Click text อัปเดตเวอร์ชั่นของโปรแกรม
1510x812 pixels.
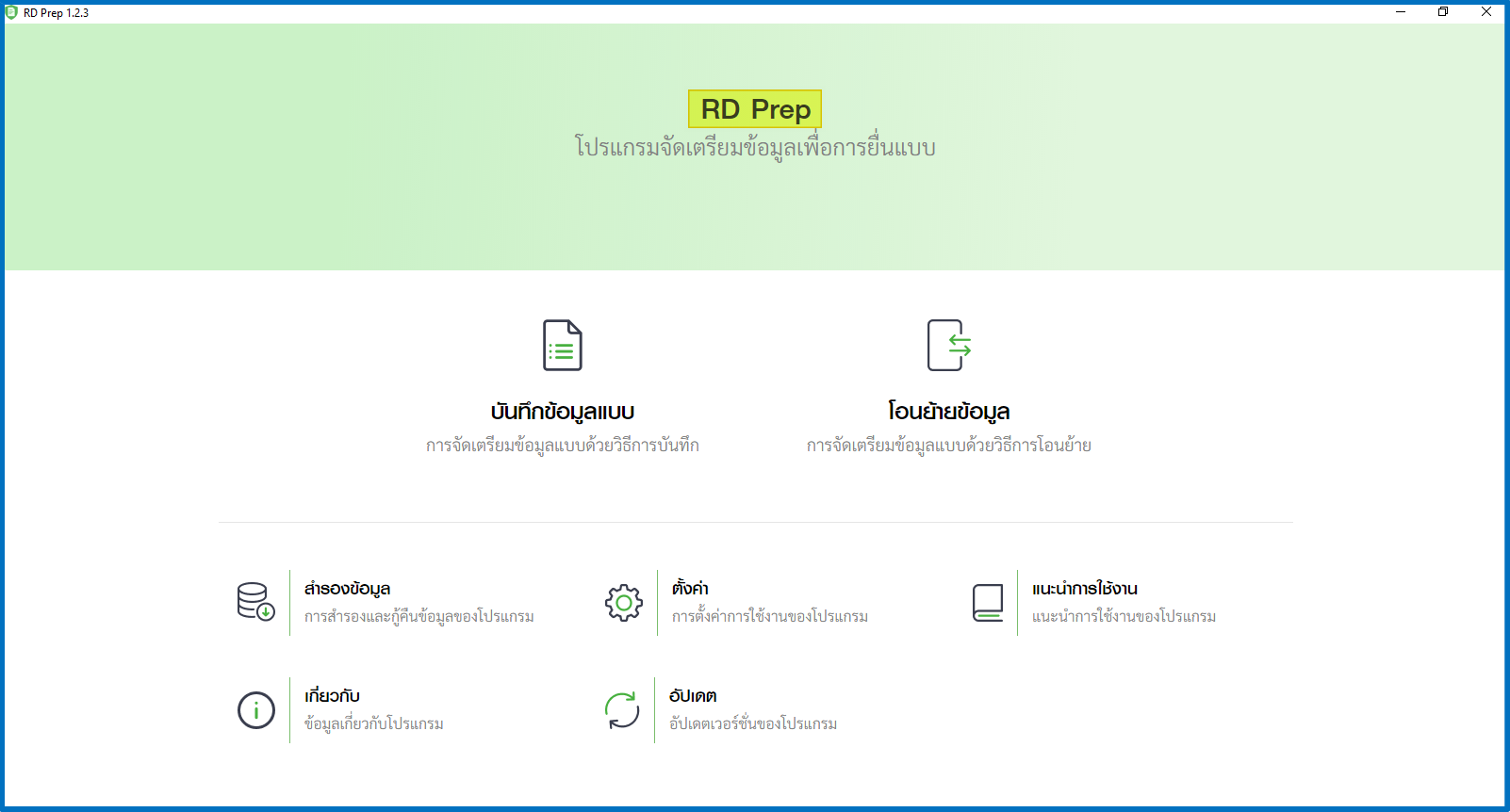tap(753, 724)
